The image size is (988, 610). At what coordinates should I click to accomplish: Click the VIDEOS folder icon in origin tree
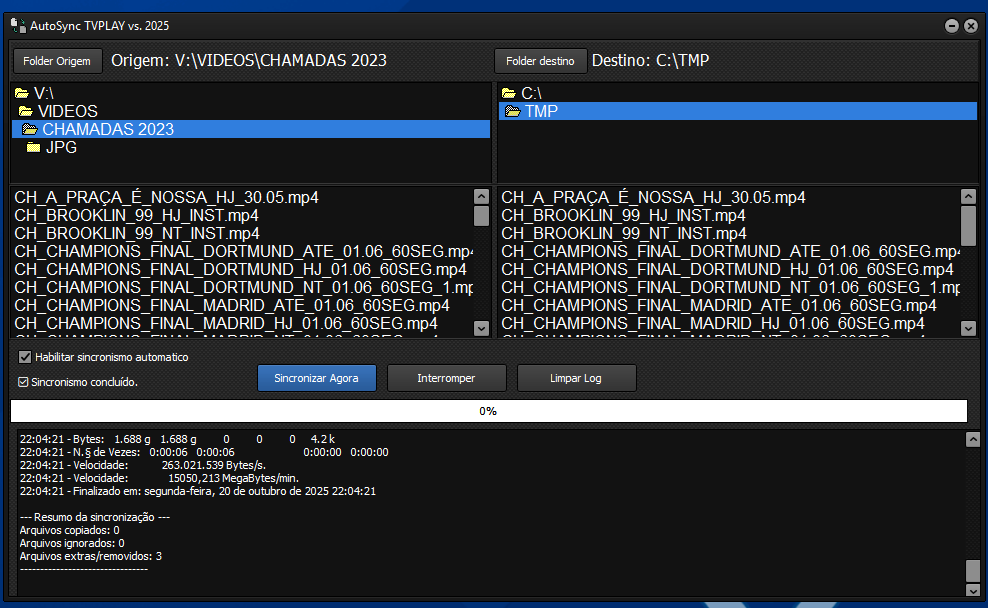[26, 111]
